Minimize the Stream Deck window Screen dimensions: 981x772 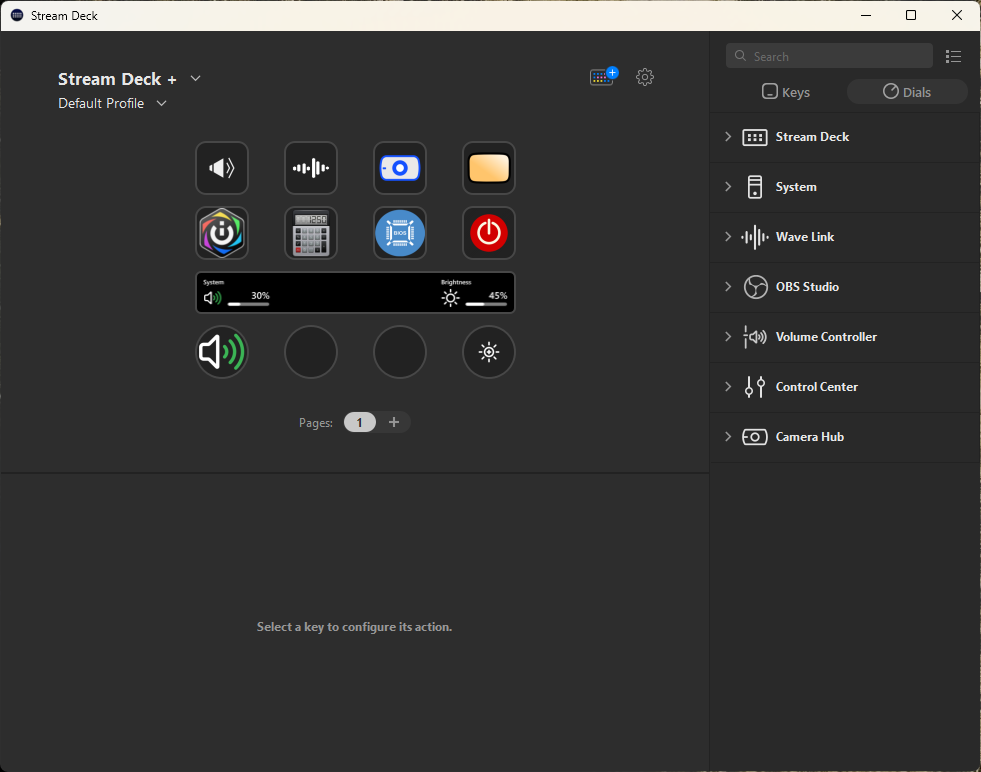pos(866,16)
